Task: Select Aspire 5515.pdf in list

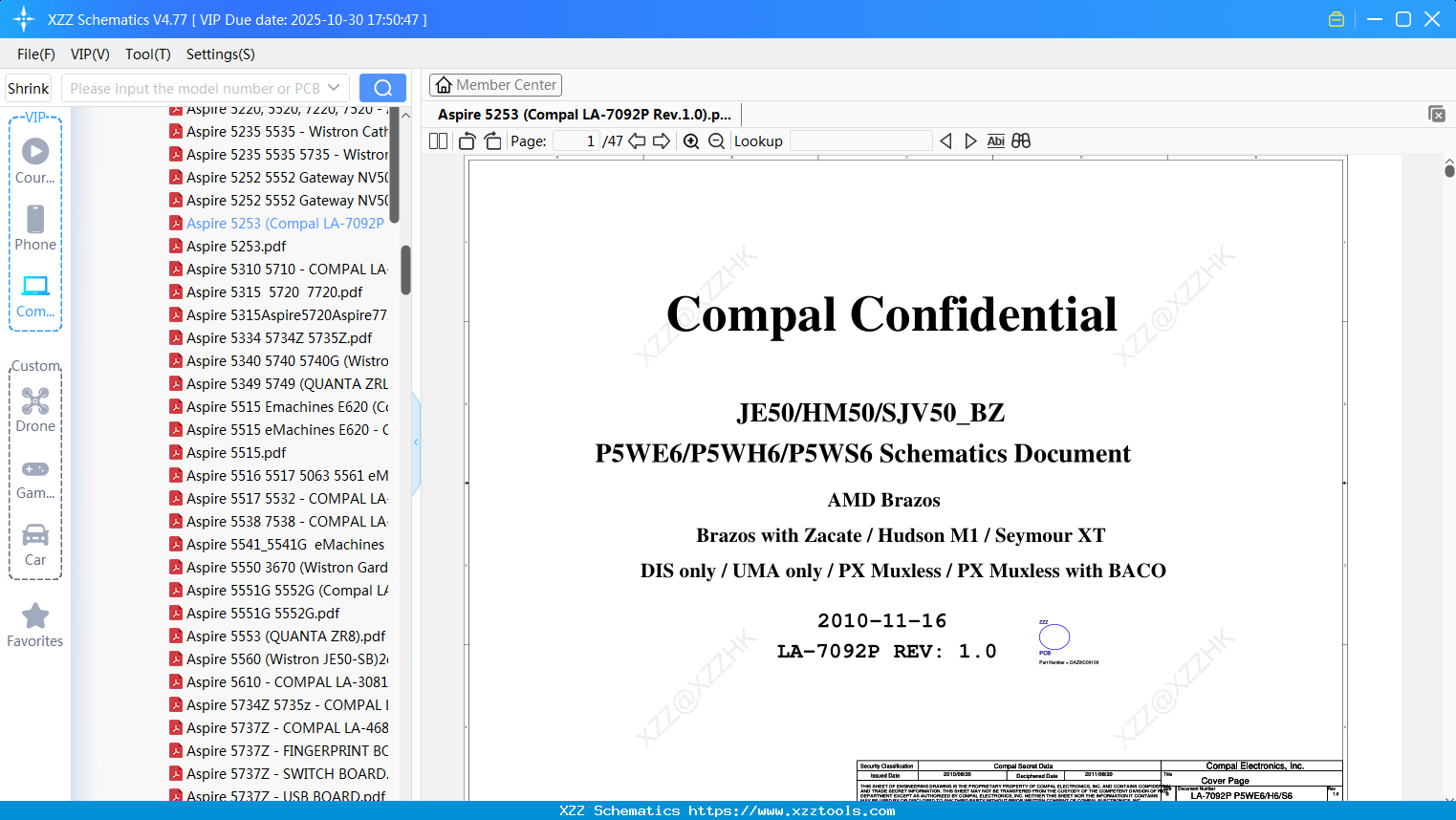Action: (236, 453)
